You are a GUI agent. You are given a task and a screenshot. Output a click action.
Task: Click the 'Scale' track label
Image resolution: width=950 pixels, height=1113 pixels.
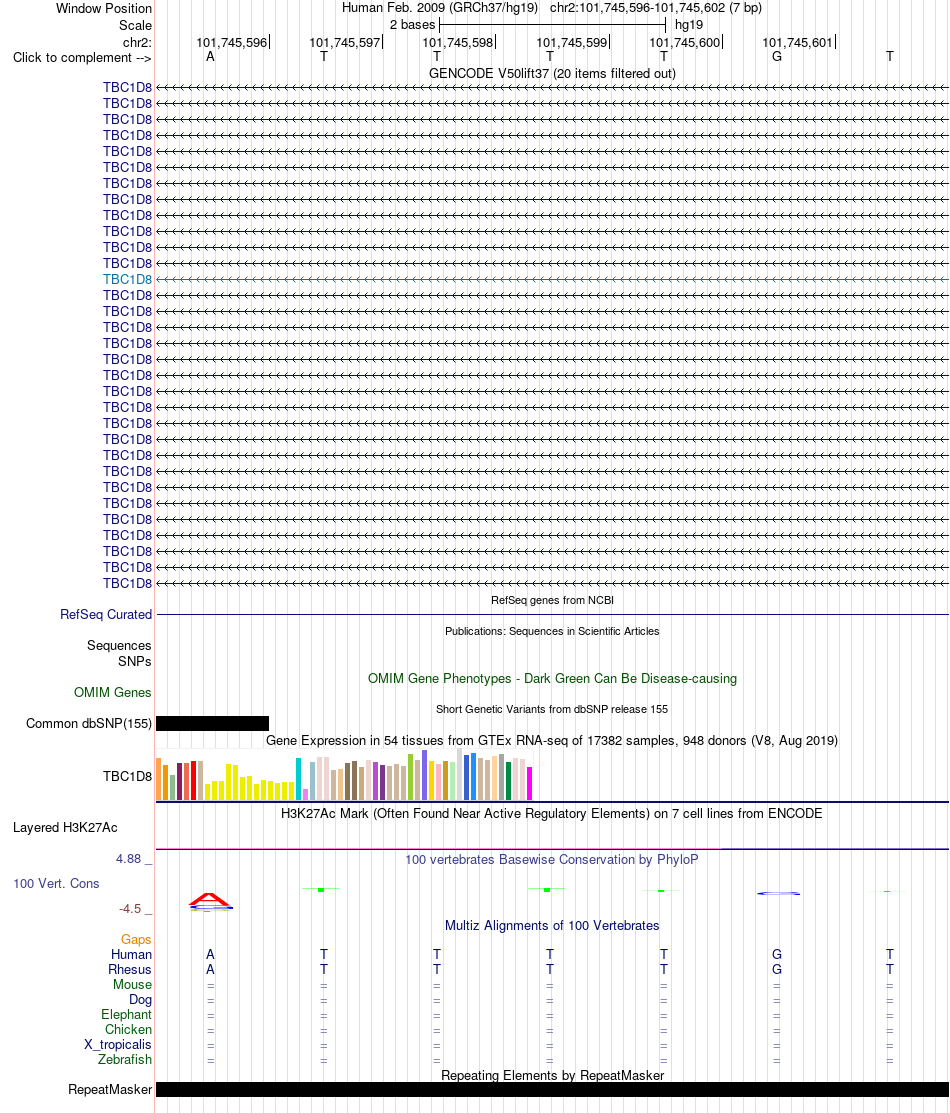(x=135, y=26)
